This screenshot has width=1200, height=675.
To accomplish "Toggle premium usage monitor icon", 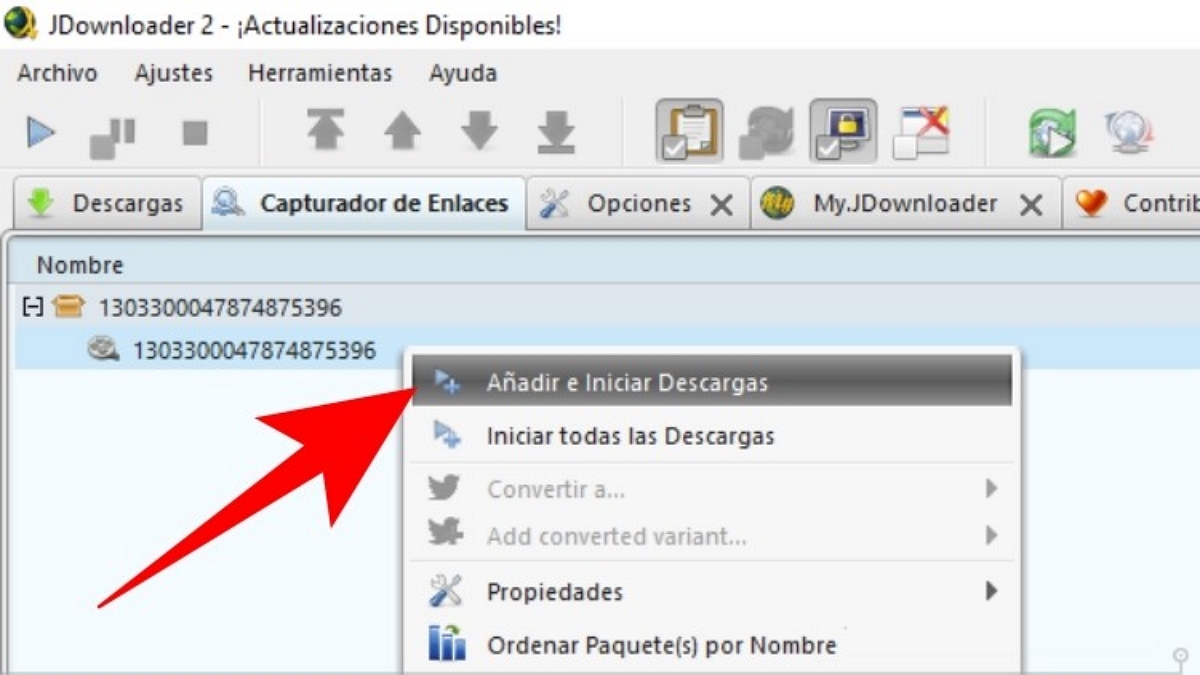I will (843, 130).
